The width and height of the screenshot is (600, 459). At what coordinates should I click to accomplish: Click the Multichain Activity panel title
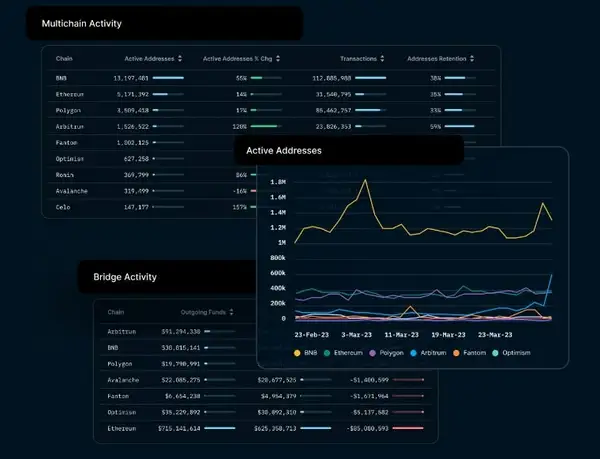pyautogui.click(x=82, y=24)
